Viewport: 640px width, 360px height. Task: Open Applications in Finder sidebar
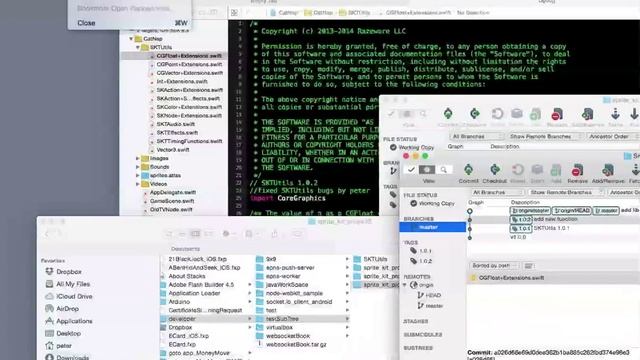tap(69, 321)
